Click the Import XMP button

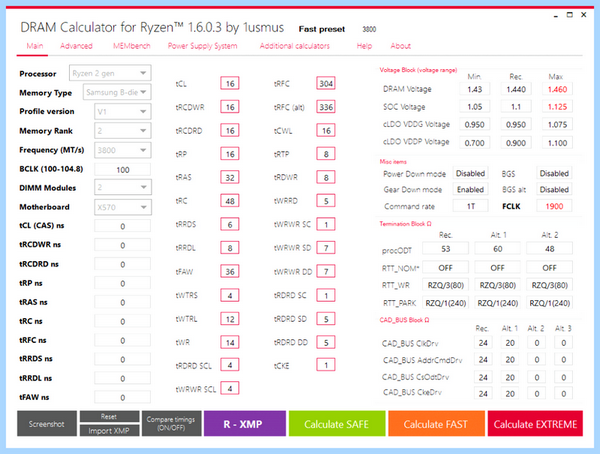pos(109,431)
